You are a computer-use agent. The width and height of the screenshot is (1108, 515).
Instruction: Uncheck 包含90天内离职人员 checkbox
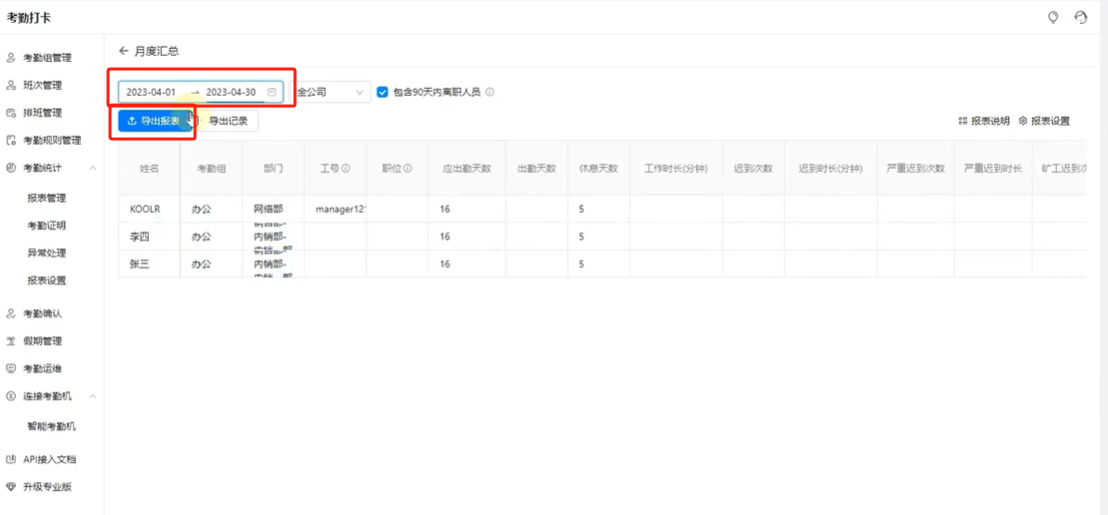tap(382, 92)
